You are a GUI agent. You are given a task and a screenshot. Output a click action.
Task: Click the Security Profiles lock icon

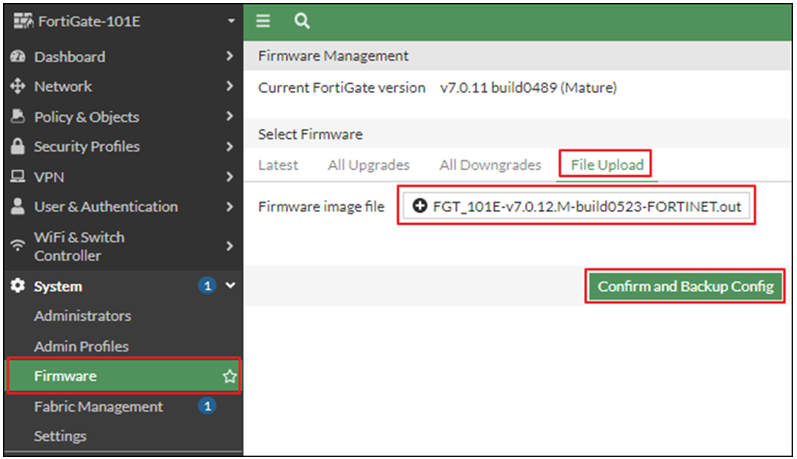(18, 146)
